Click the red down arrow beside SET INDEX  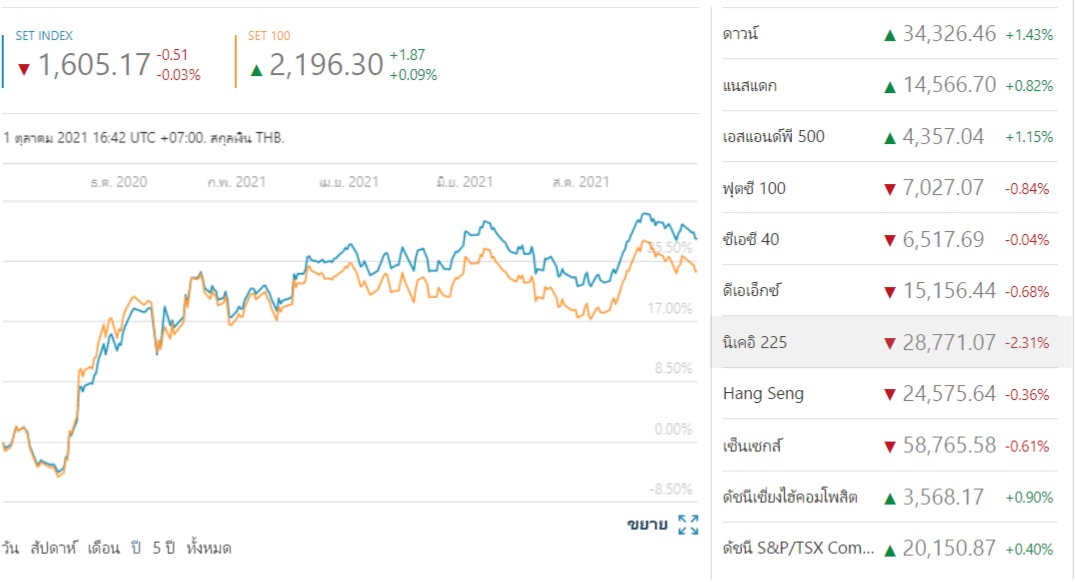[24, 68]
